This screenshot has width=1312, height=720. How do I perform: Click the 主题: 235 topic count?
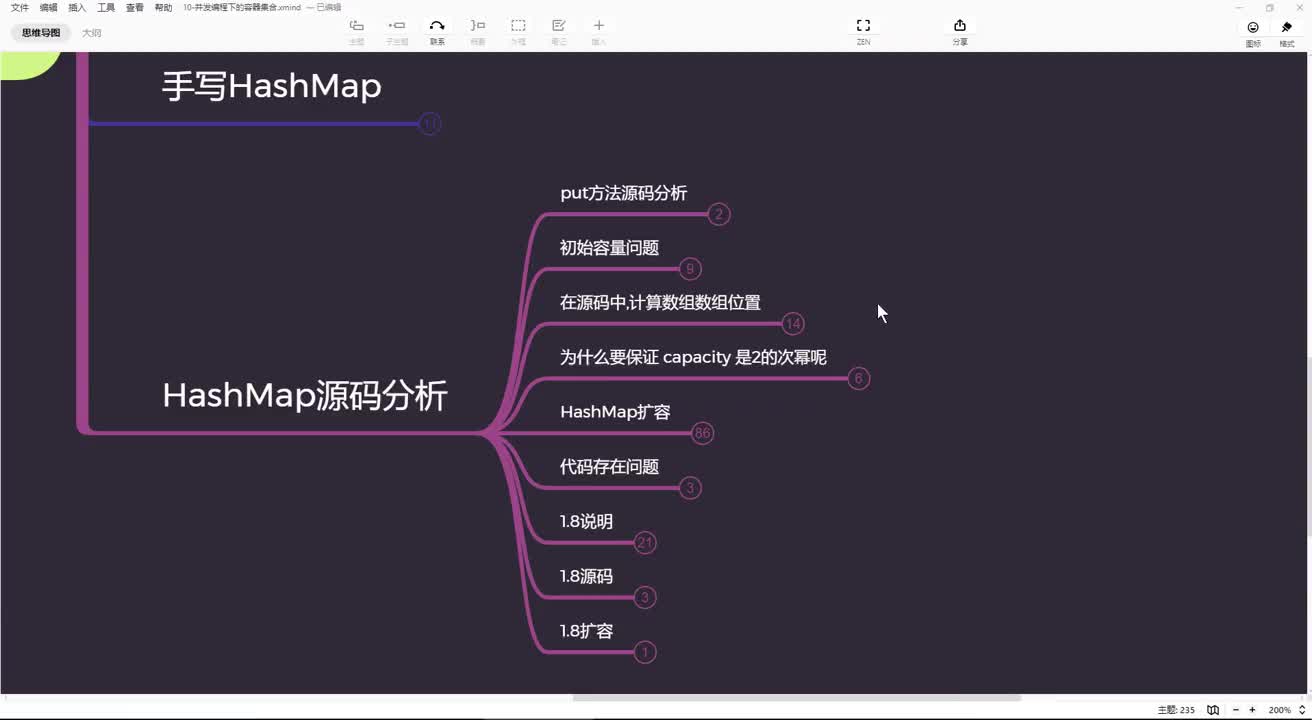tap(1176, 710)
